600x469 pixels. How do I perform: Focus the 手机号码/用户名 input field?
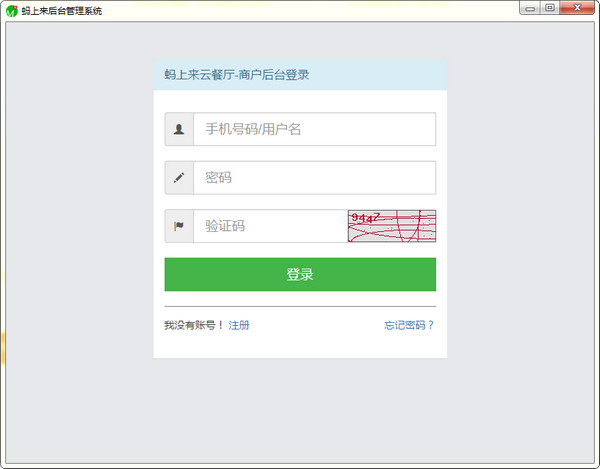click(314, 129)
